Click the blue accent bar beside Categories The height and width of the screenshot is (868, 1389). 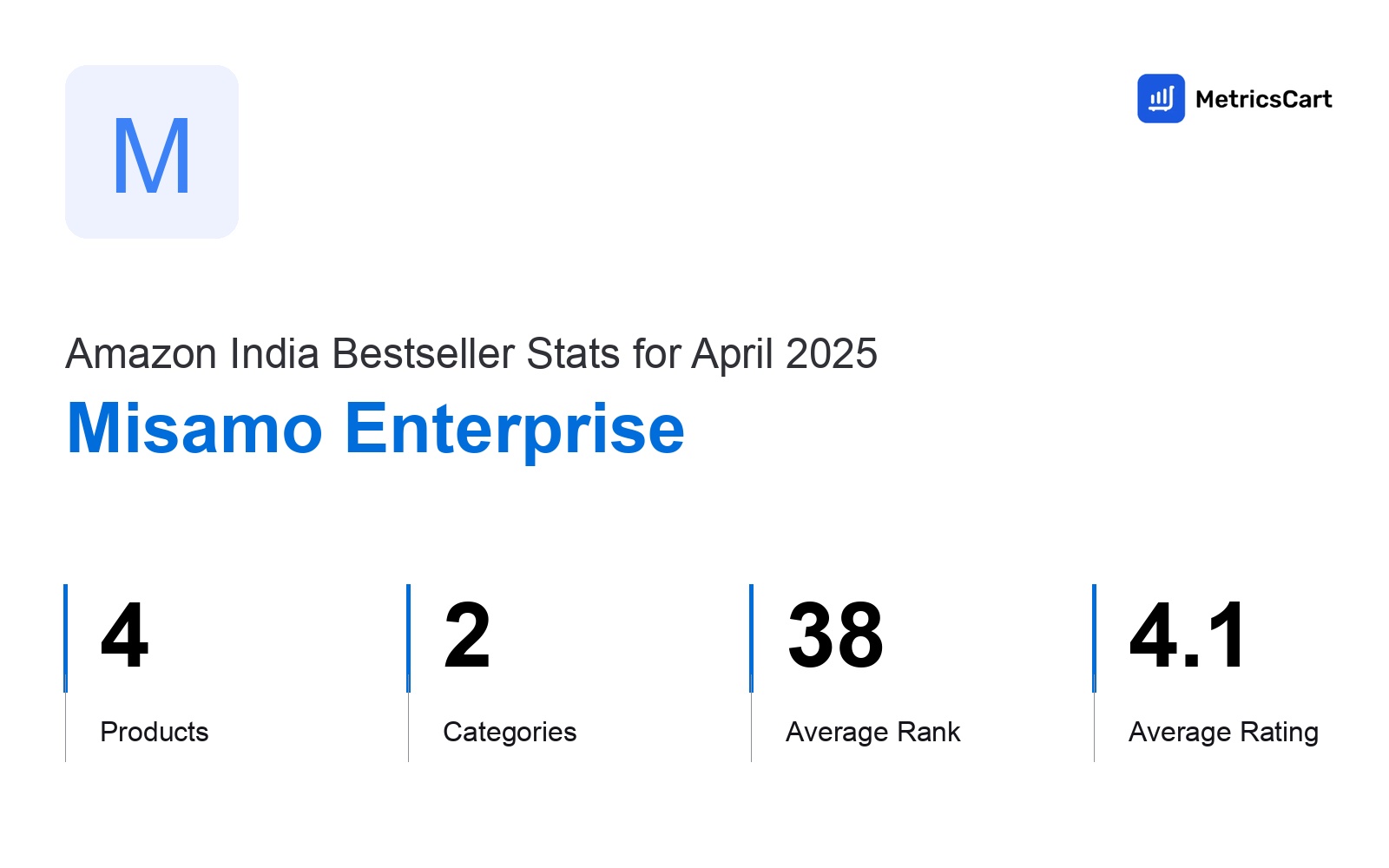pos(408,638)
